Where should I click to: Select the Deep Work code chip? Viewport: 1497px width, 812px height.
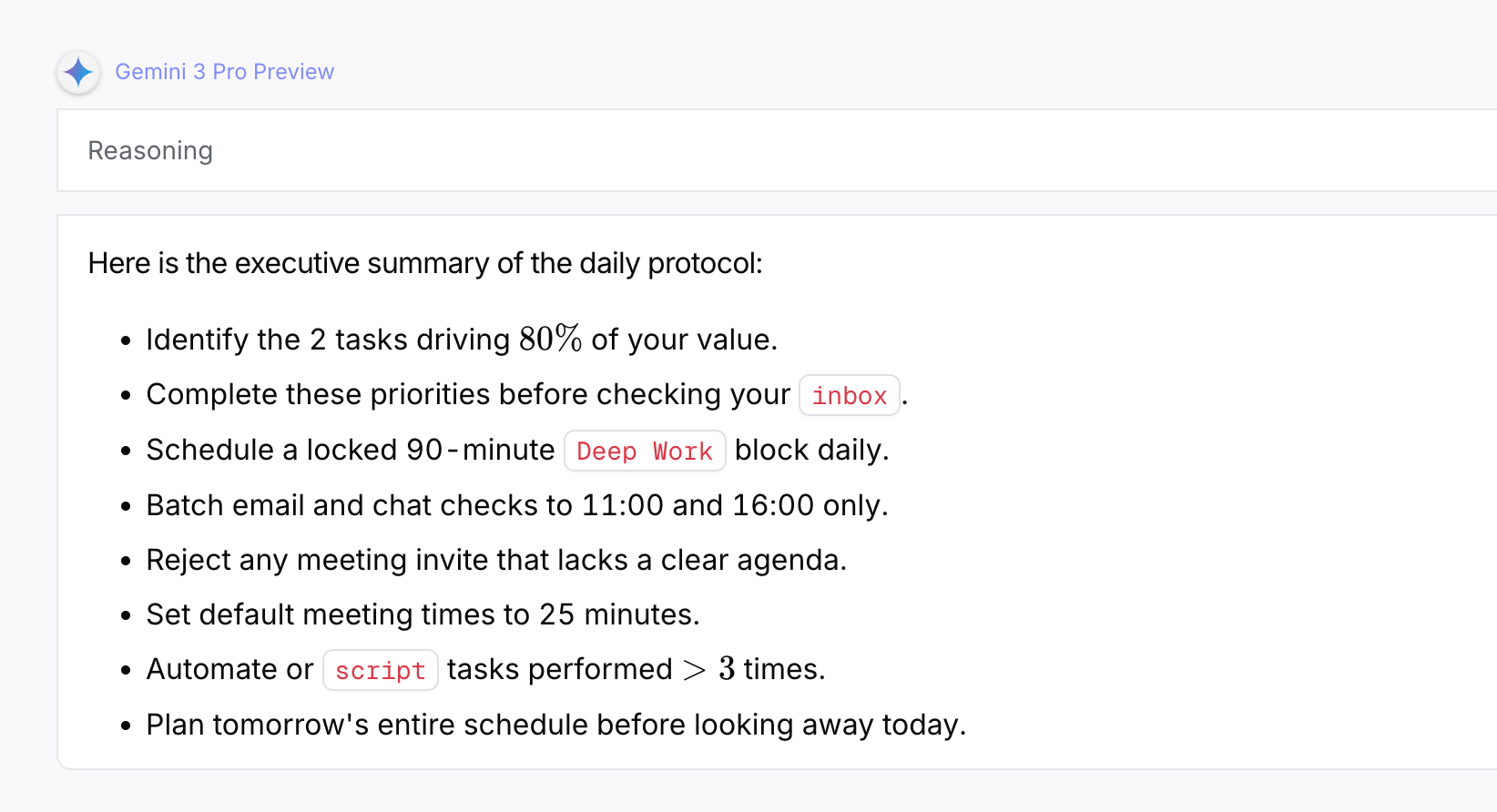coord(645,451)
